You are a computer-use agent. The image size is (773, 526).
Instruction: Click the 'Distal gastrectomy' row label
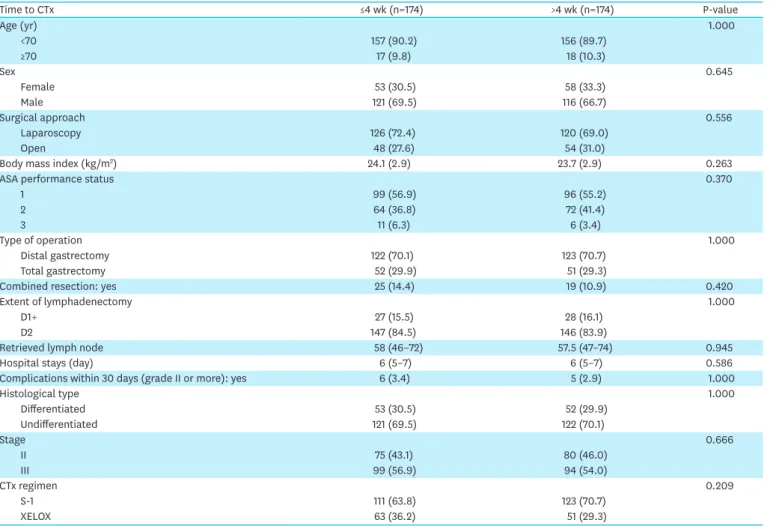(x=65, y=256)
